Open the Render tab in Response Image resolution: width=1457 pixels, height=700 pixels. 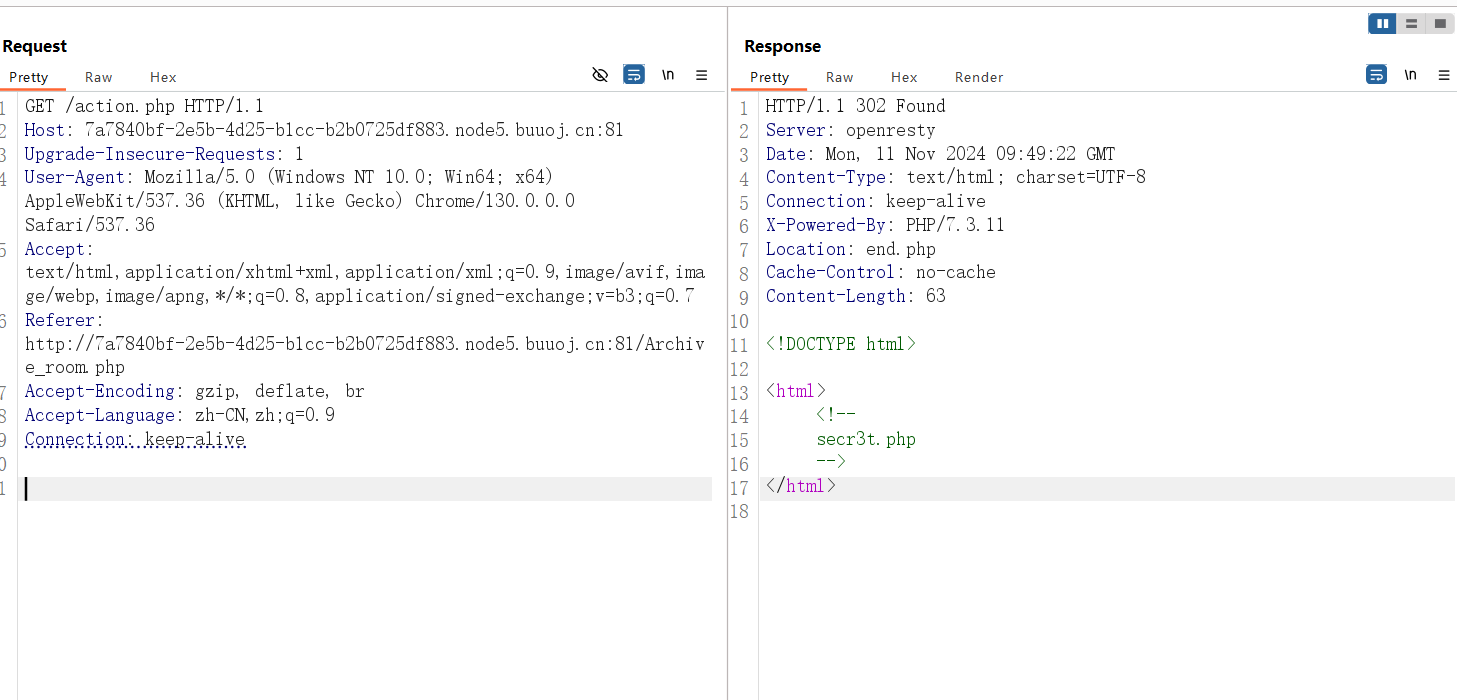tap(978, 77)
